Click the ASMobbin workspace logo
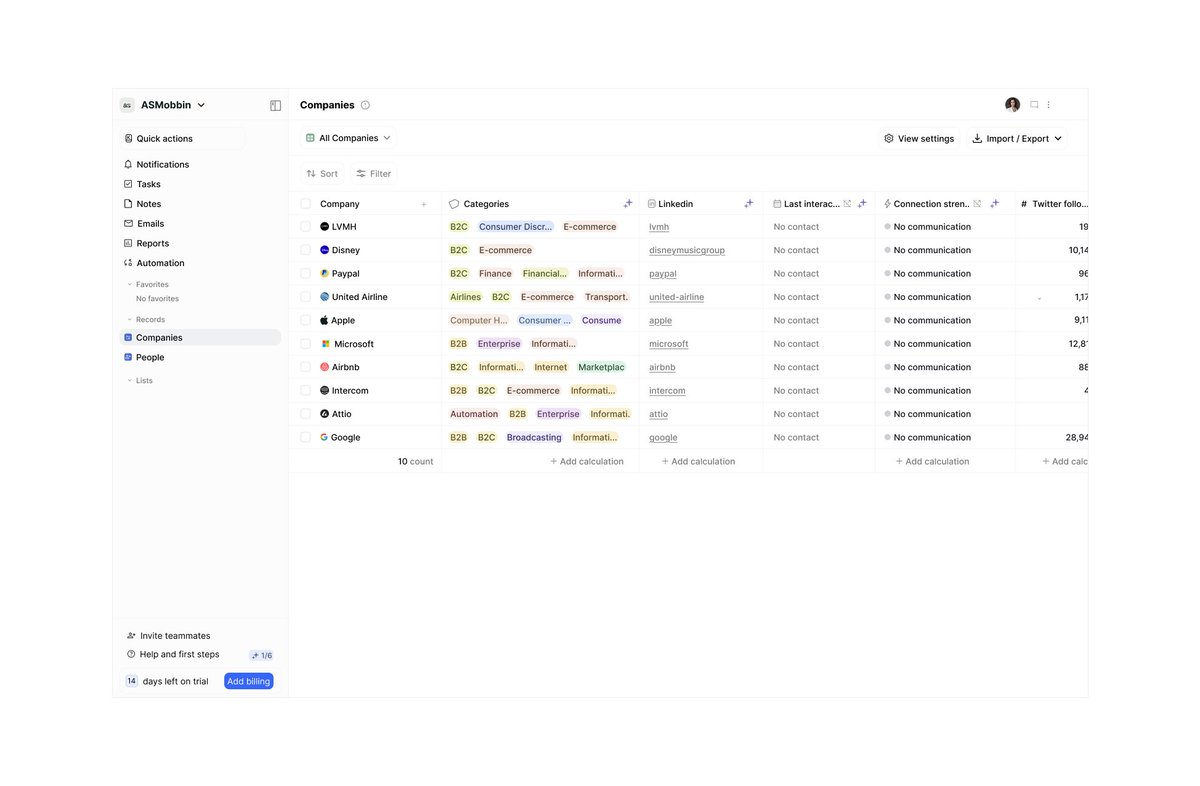 pos(127,105)
